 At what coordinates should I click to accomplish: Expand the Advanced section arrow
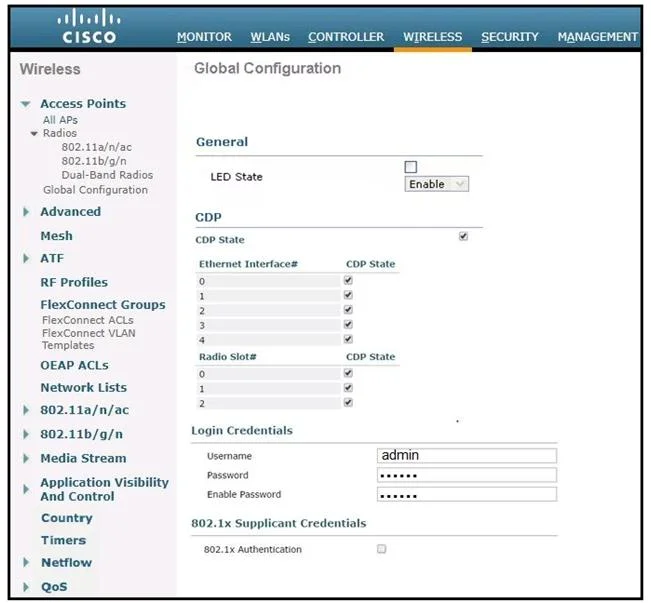[26, 212]
